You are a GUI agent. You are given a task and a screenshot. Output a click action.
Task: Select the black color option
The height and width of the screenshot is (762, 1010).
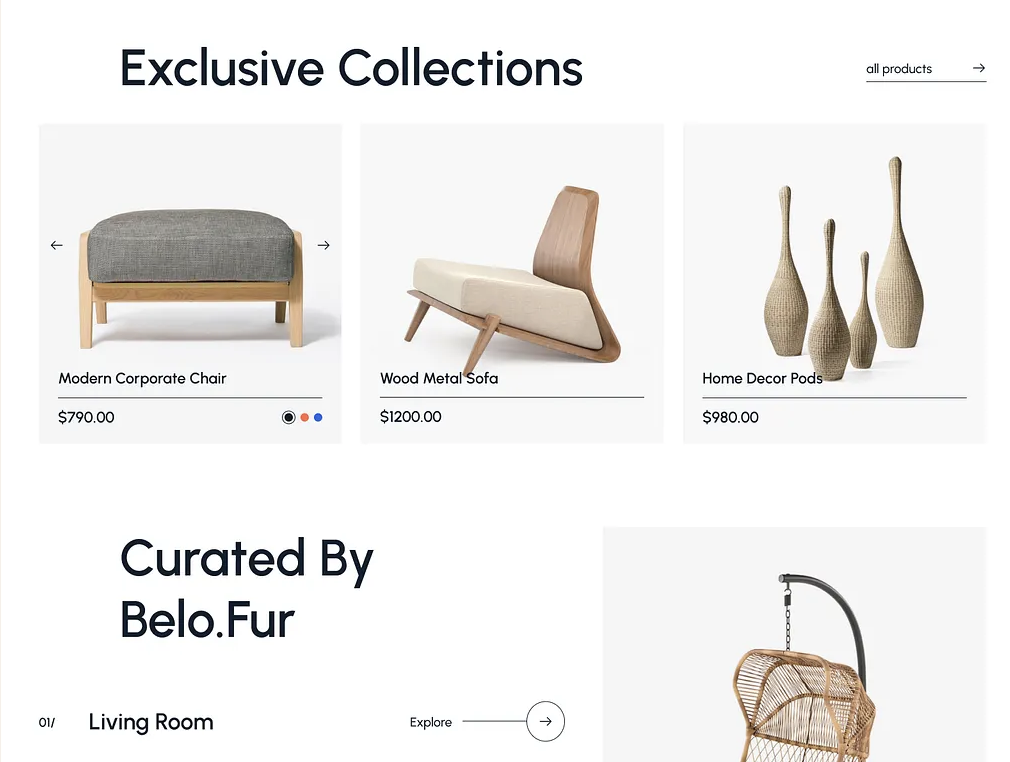[x=289, y=417]
